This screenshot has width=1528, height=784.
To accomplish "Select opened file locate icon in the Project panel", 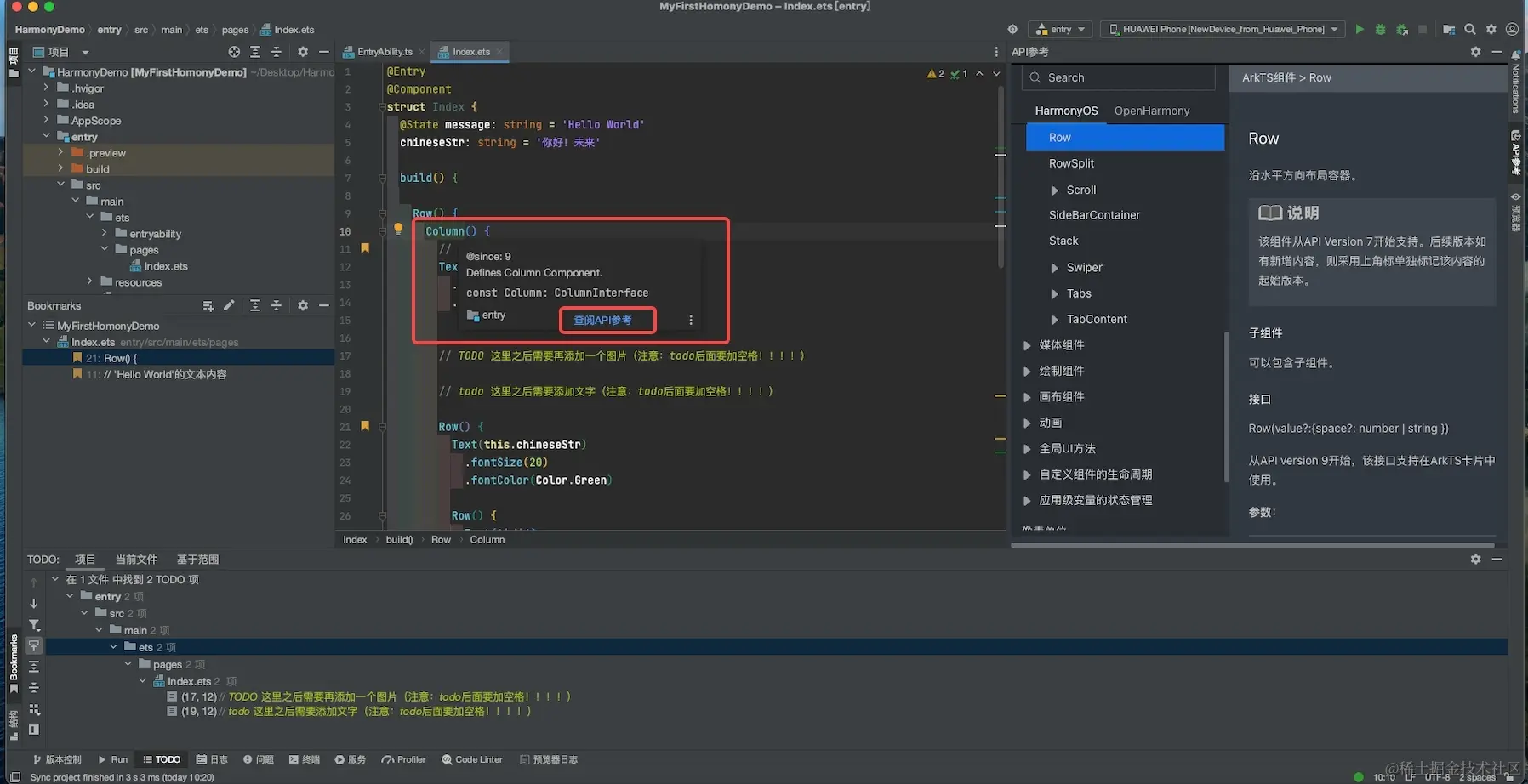I will (x=234, y=52).
